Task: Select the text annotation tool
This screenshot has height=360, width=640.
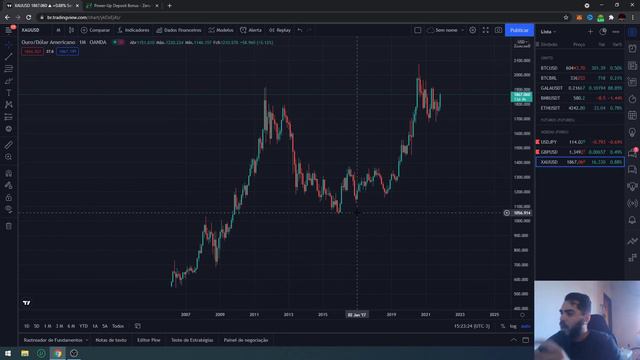Action: coord(9,93)
